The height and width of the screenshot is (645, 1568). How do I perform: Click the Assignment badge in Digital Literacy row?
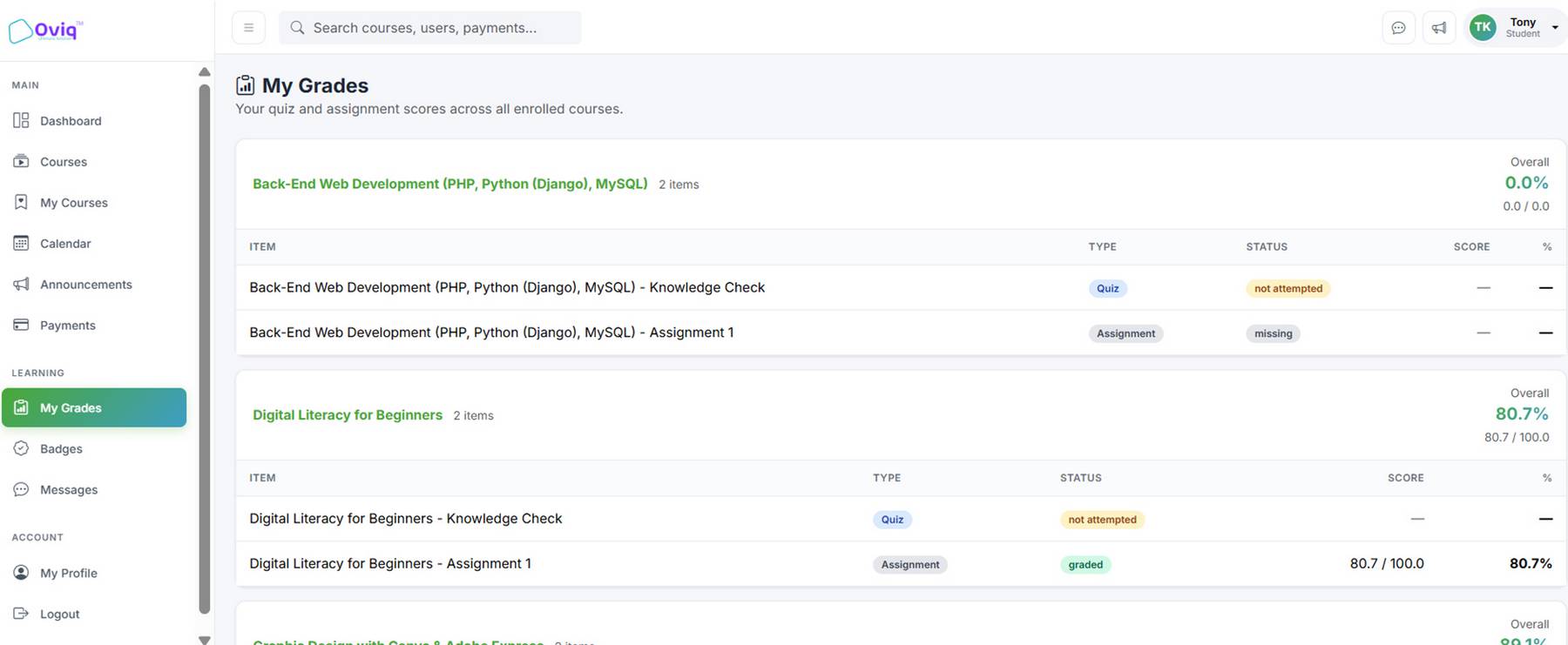click(x=910, y=565)
